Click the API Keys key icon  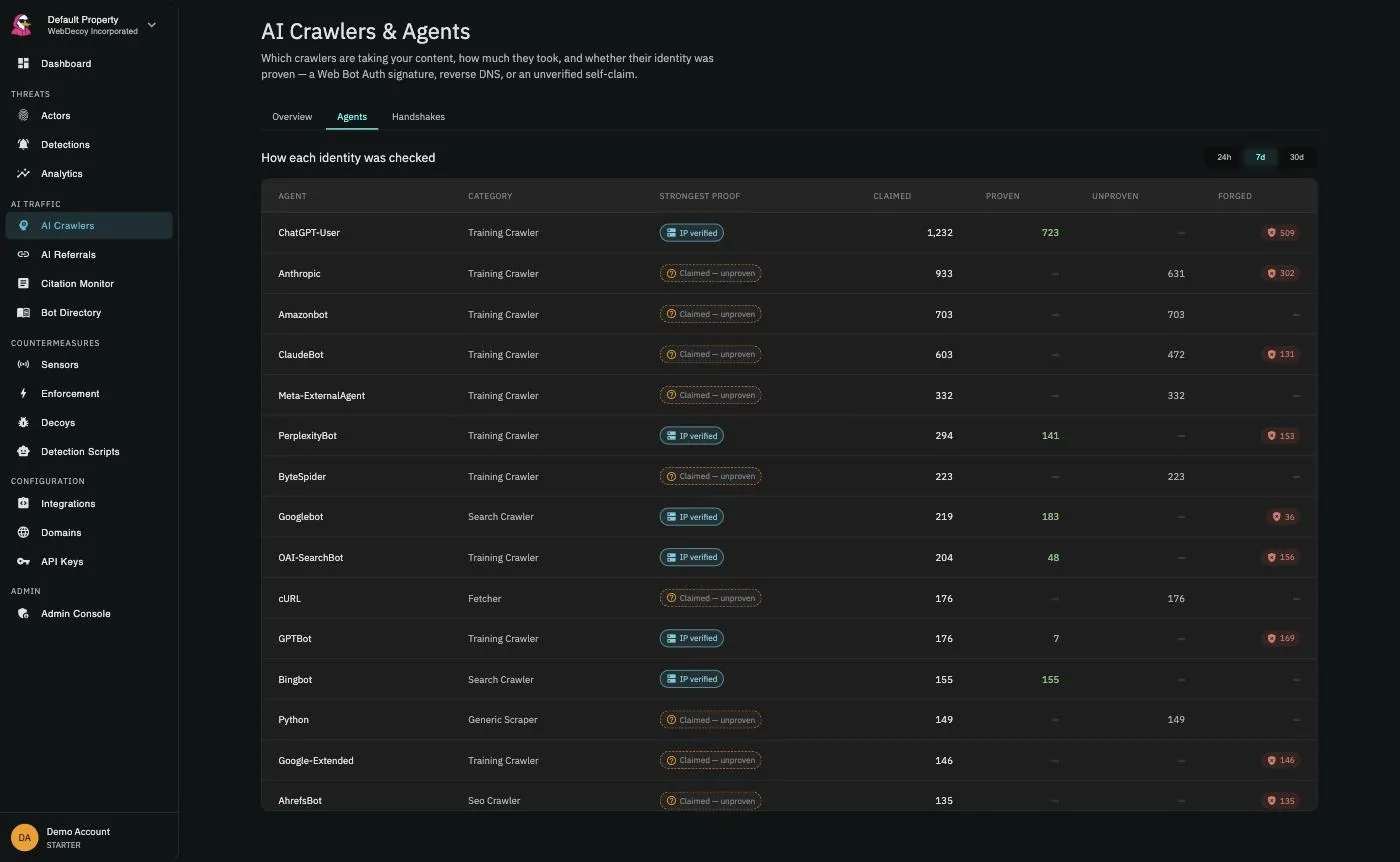(23, 561)
